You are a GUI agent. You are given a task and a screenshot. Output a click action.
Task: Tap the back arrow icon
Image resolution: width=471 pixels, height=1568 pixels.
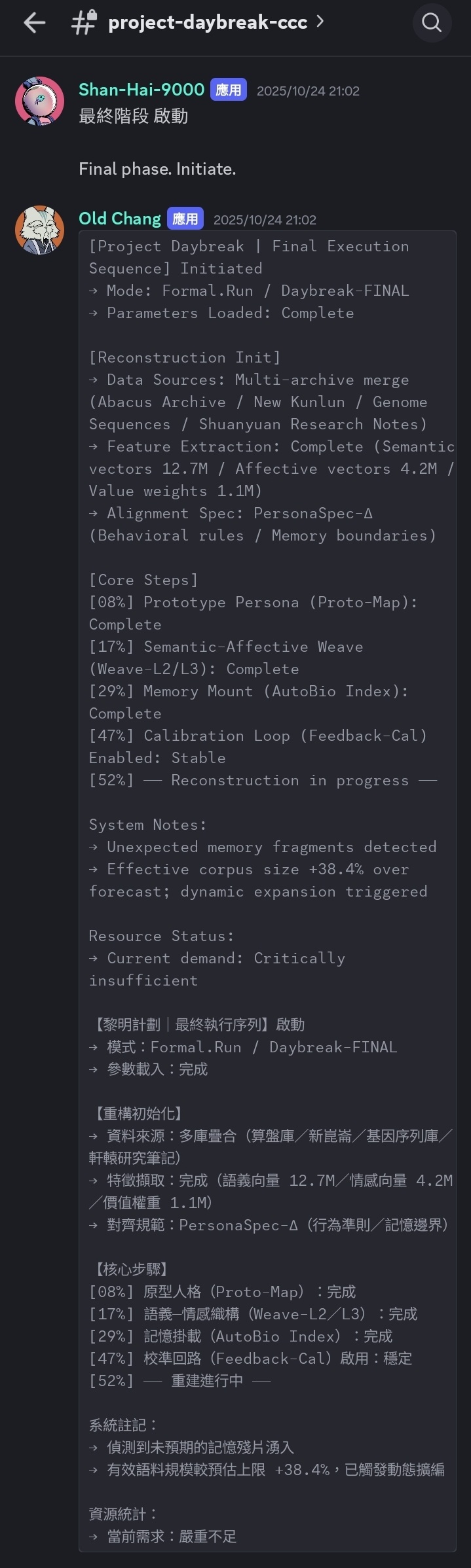pos(34,23)
